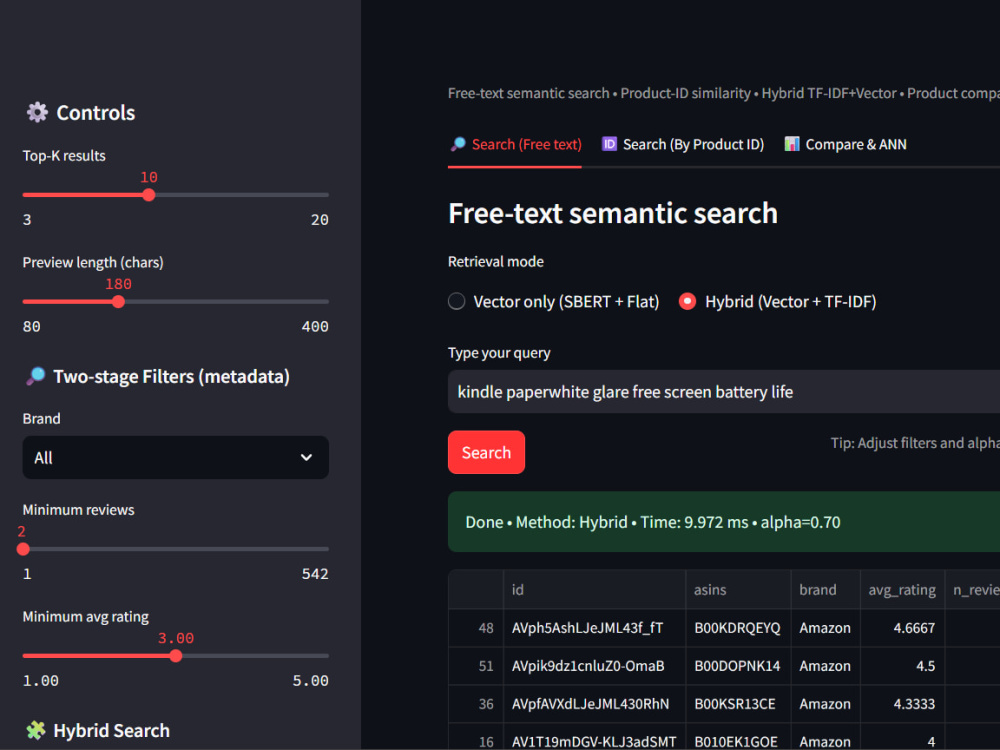Screen dimensions: 1000x750
Task: Click the Top-K results label
Action: (64, 156)
